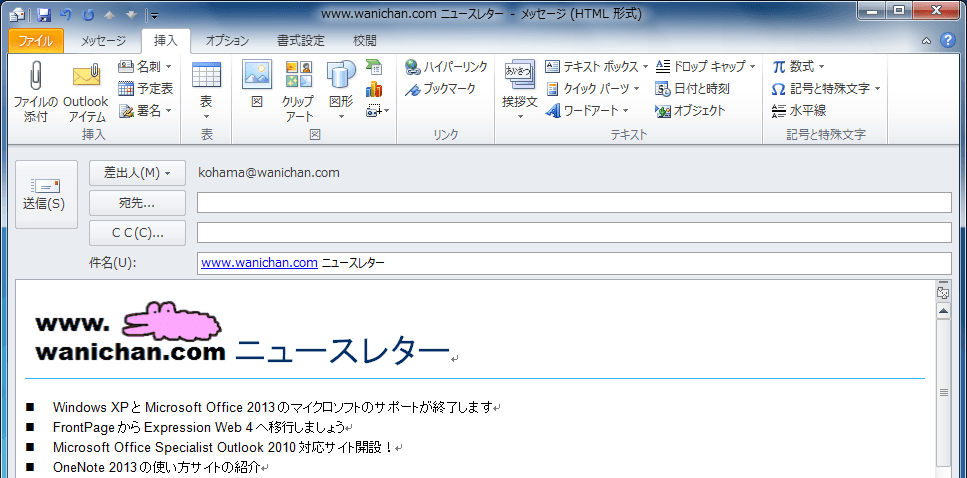The width and height of the screenshot is (967, 478).
Task: Click the To (宛先...) button
Action: 138,203
